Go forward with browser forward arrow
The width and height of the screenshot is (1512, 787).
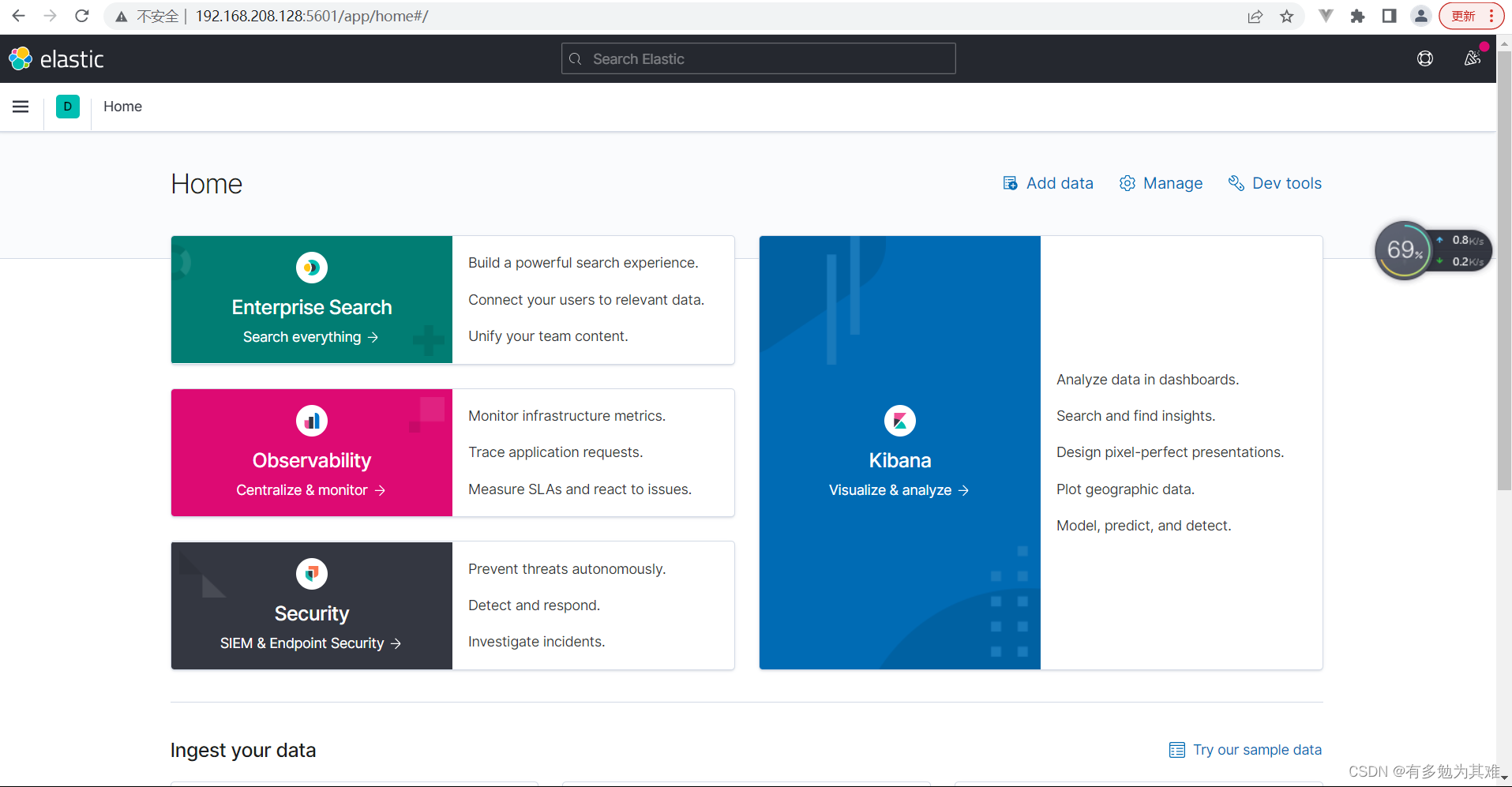tap(50, 16)
